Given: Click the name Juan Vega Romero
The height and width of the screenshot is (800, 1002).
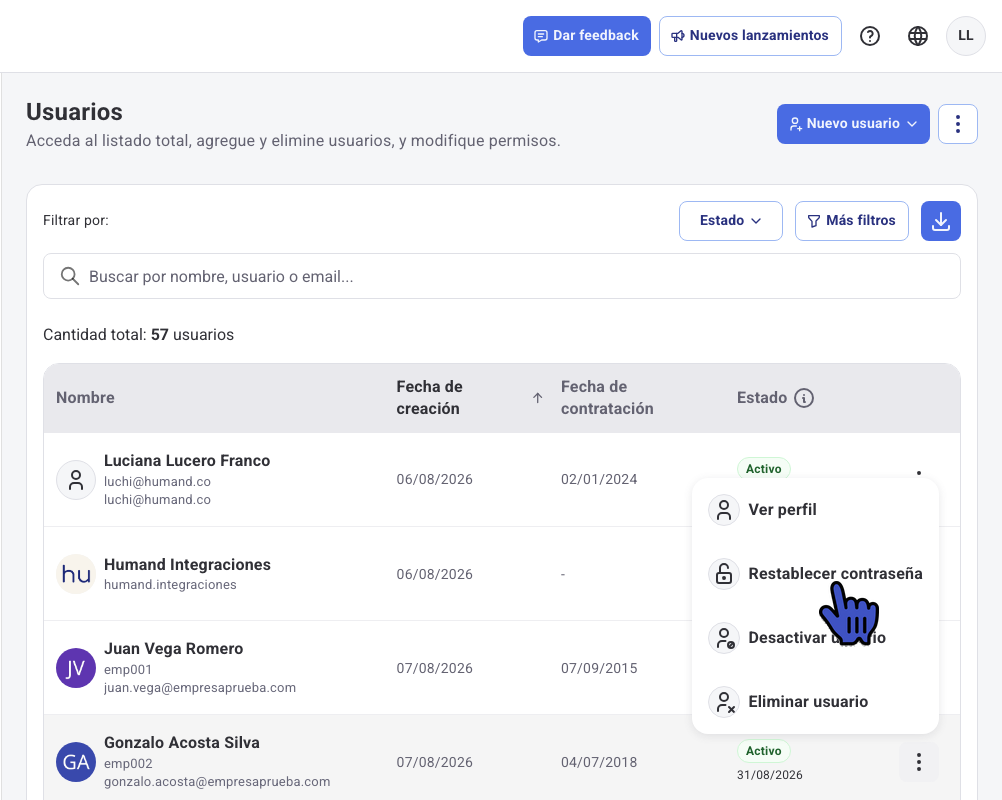Looking at the screenshot, I should 174,649.
